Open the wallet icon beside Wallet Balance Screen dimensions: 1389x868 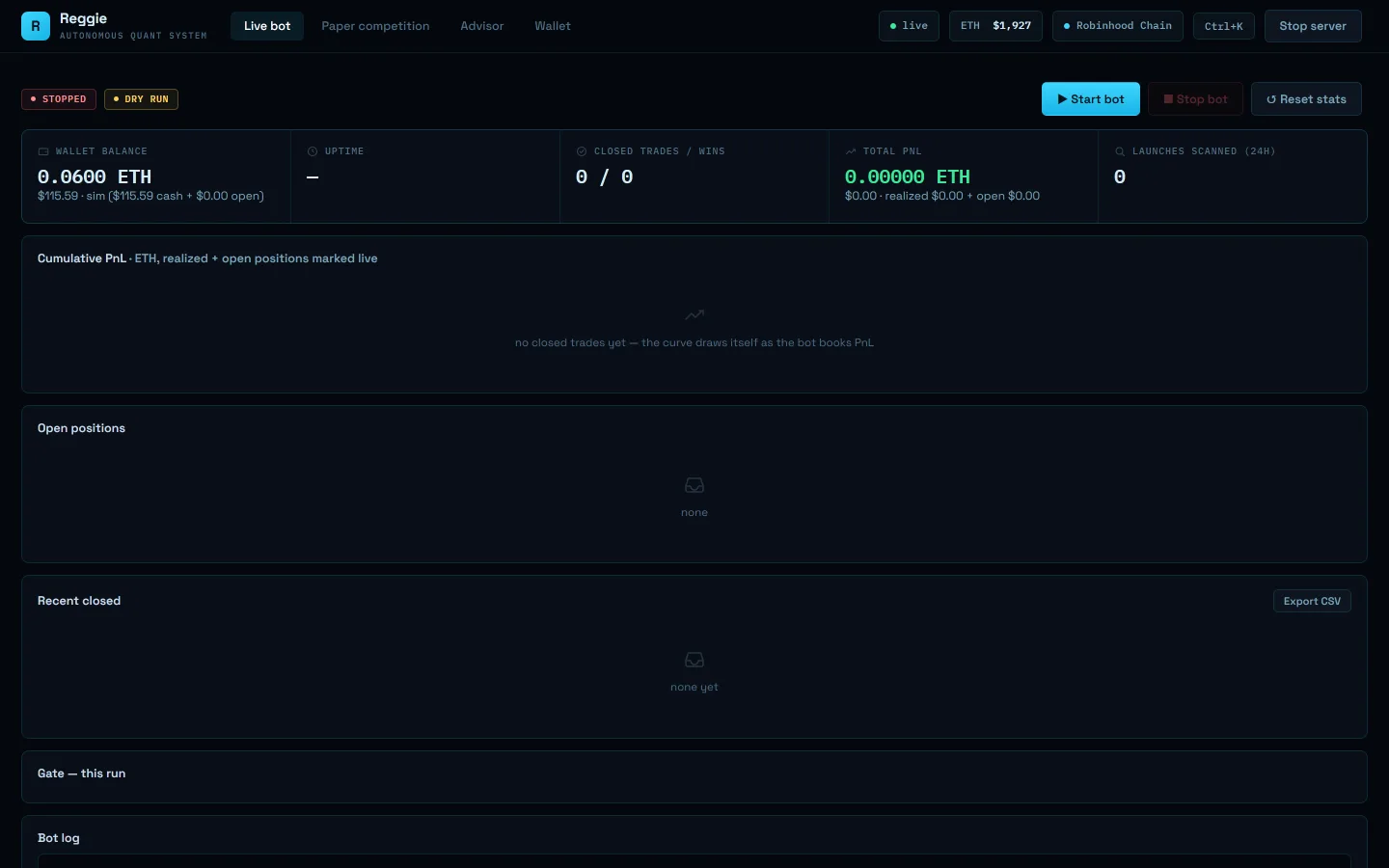click(x=43, y=151)
